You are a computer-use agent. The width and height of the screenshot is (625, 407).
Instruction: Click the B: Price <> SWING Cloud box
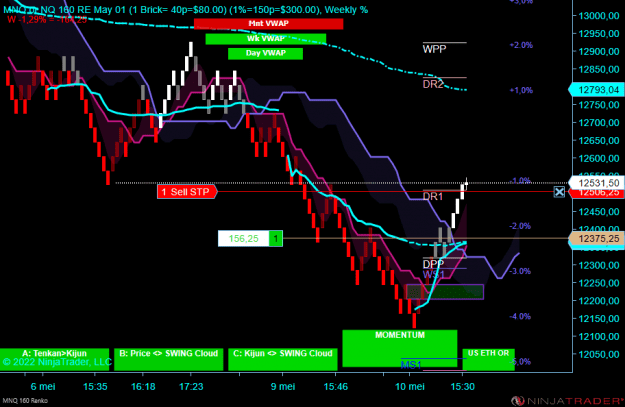pos(169,359)
